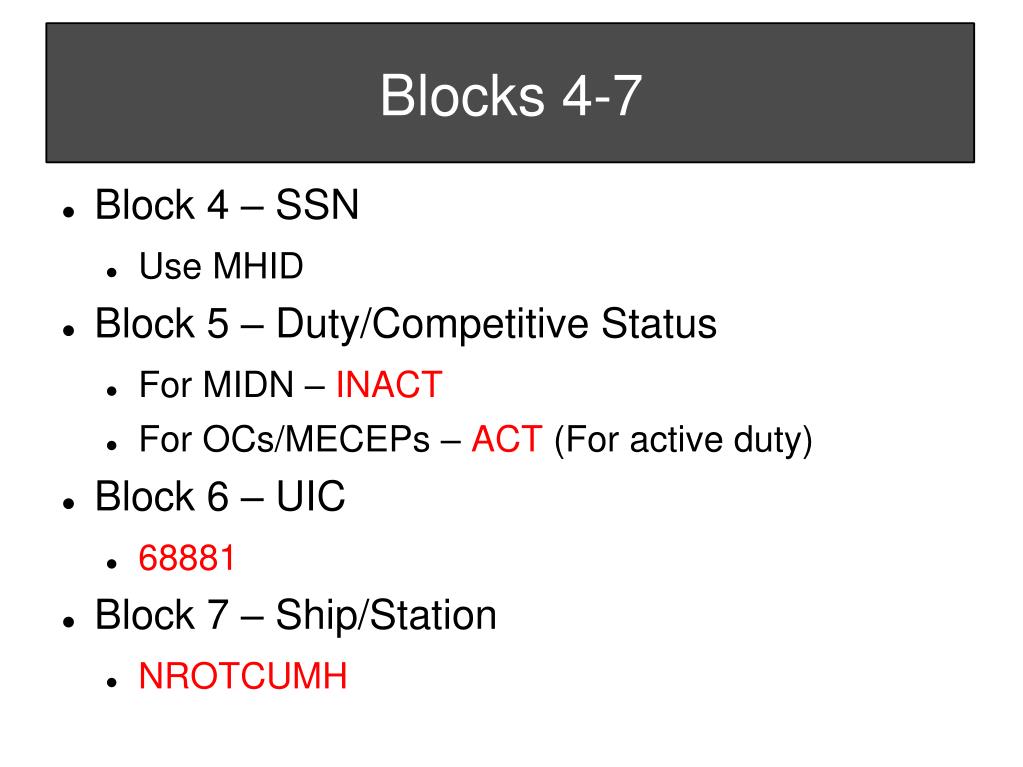This screenshot has width=1023, height=767.
Task: Click the red 'INACT' word
Action: 389,384
